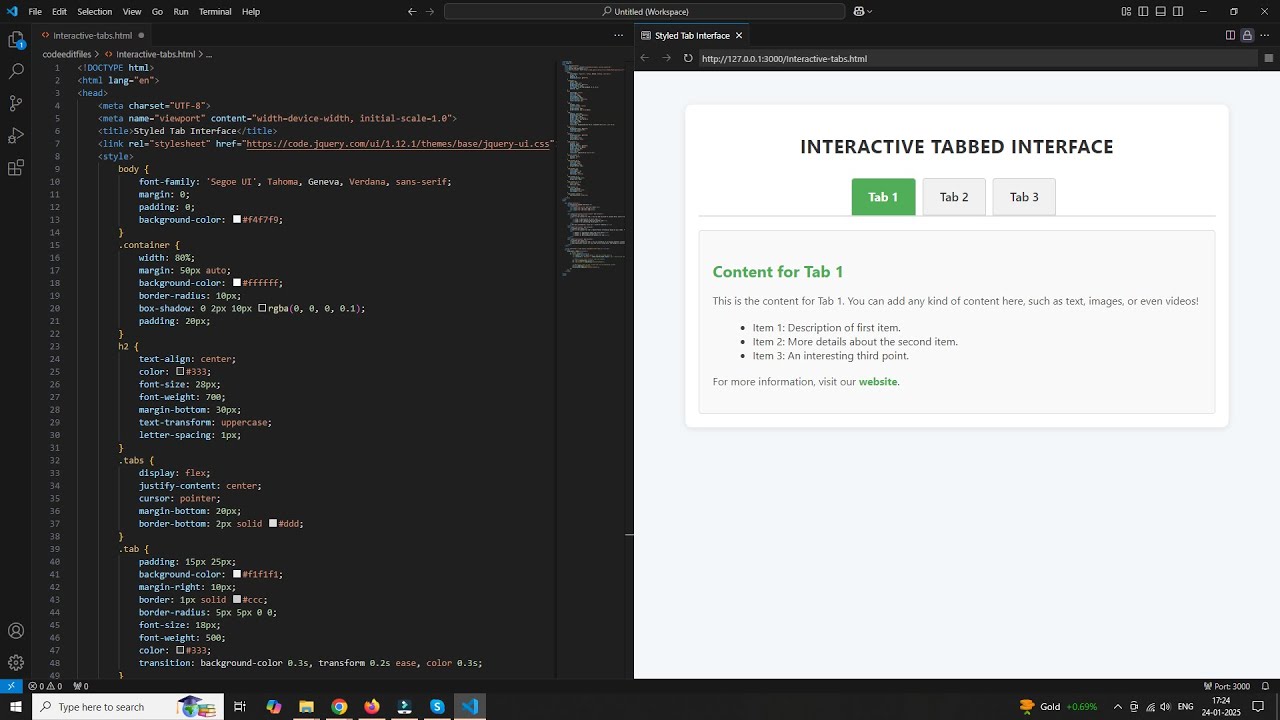The height and width of the screenshot is (720, 1280).
Task: Click the breadcrumb ellipsis after Interactive-tabs.html
Action: (x=209, y=54)
